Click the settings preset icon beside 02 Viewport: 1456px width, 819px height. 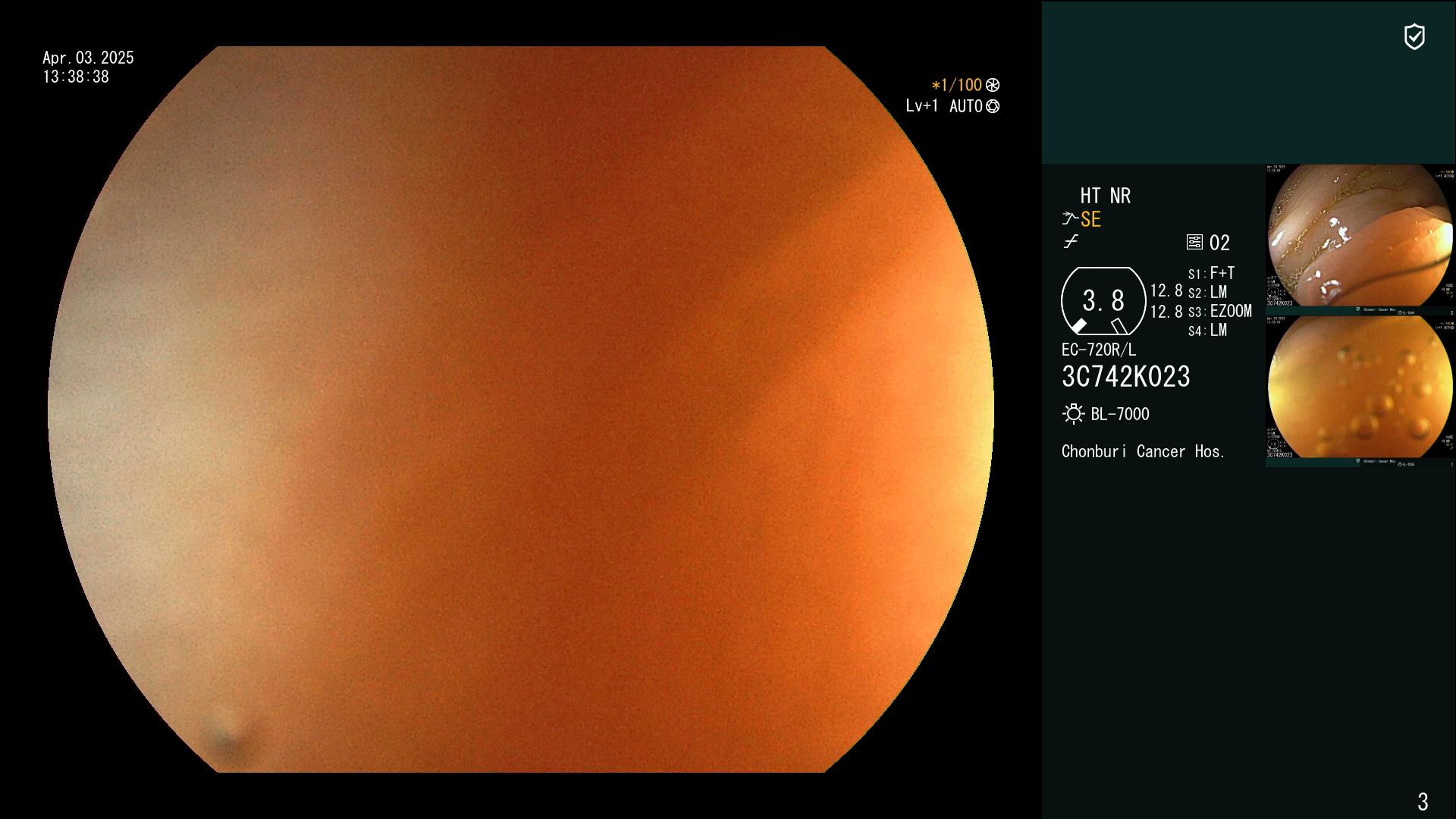click(x=1194, y=242)
